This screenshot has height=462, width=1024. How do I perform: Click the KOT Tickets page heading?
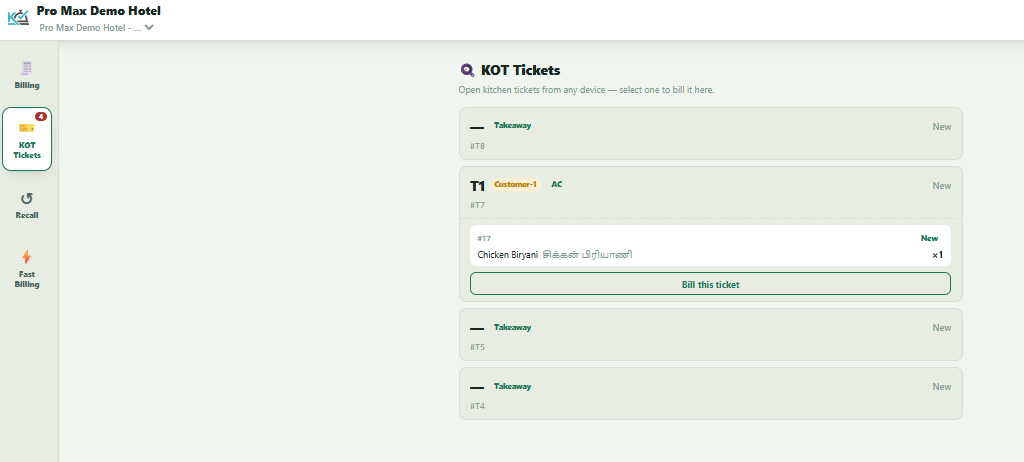tap(520, 71)
